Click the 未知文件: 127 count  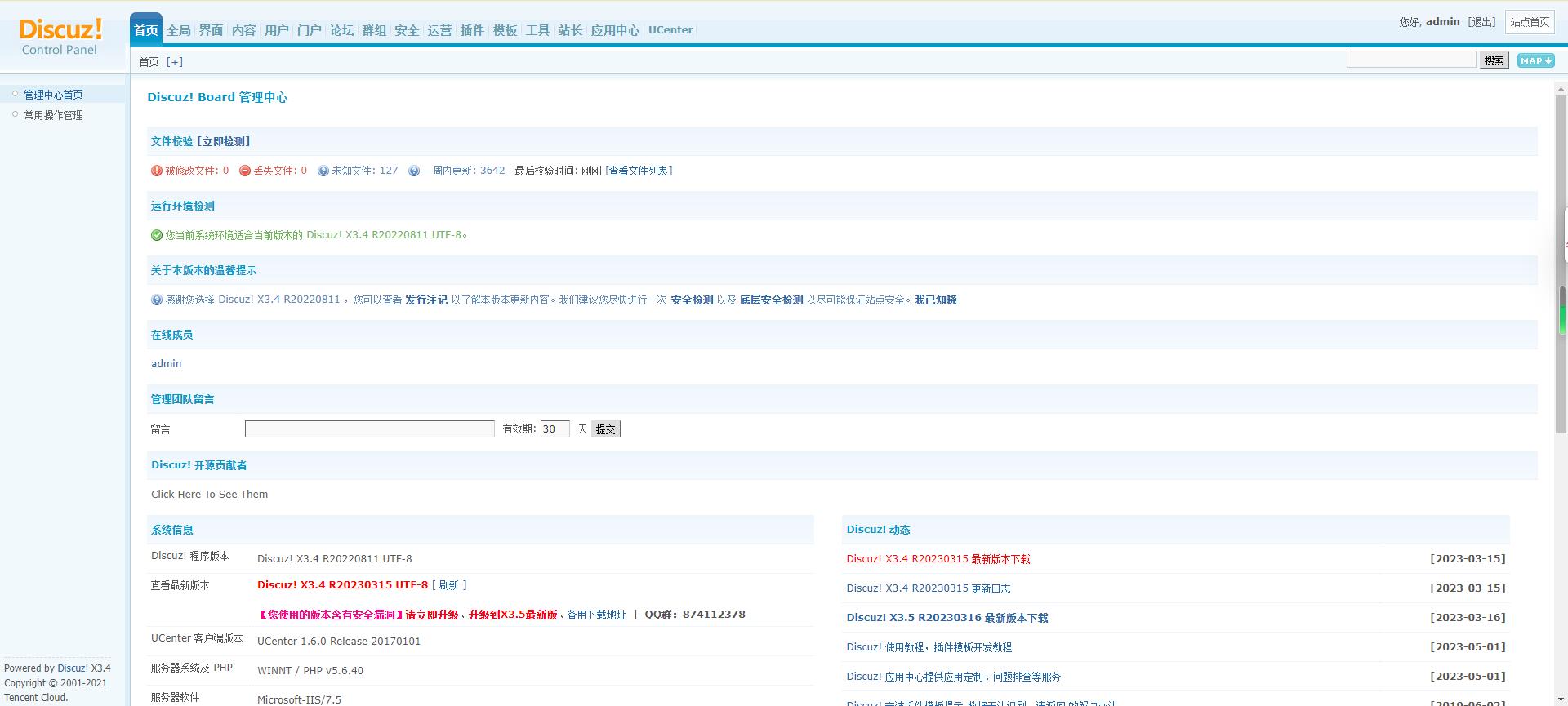click(x=365, y=171)
